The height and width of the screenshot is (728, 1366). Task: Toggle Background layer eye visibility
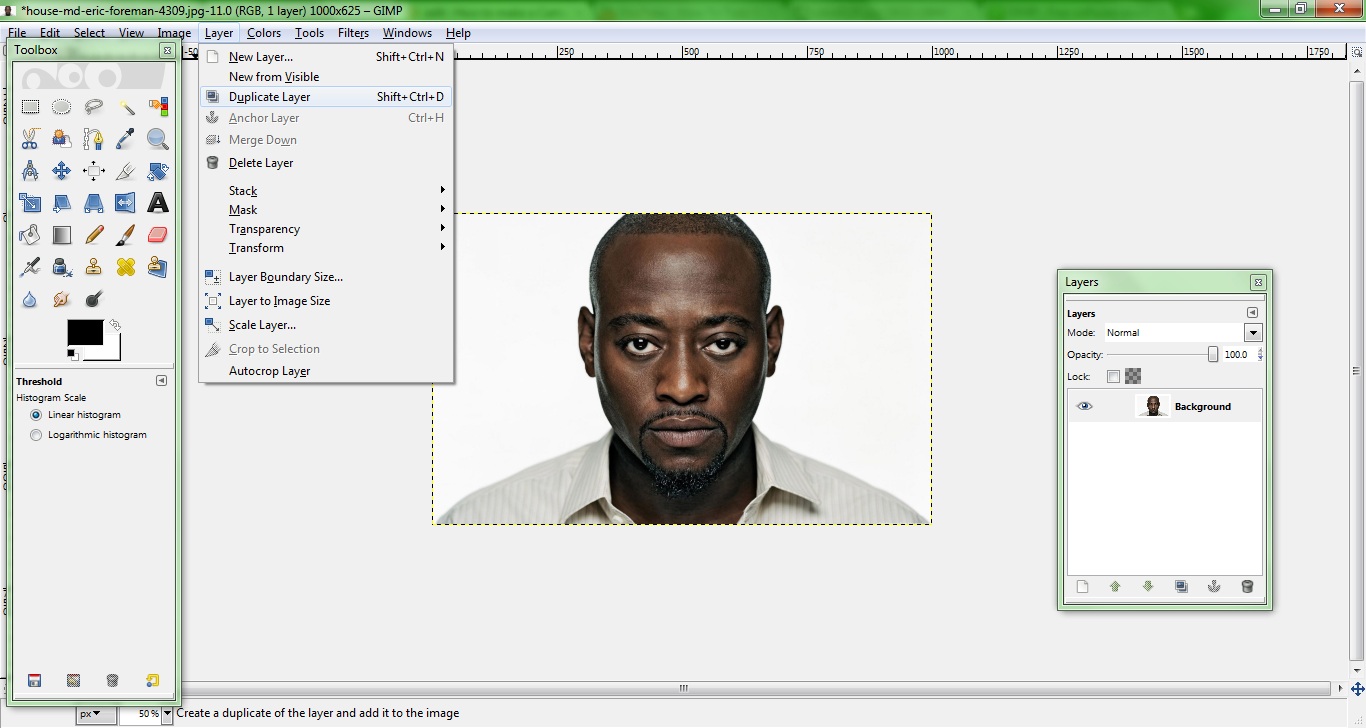(1085, 407)
